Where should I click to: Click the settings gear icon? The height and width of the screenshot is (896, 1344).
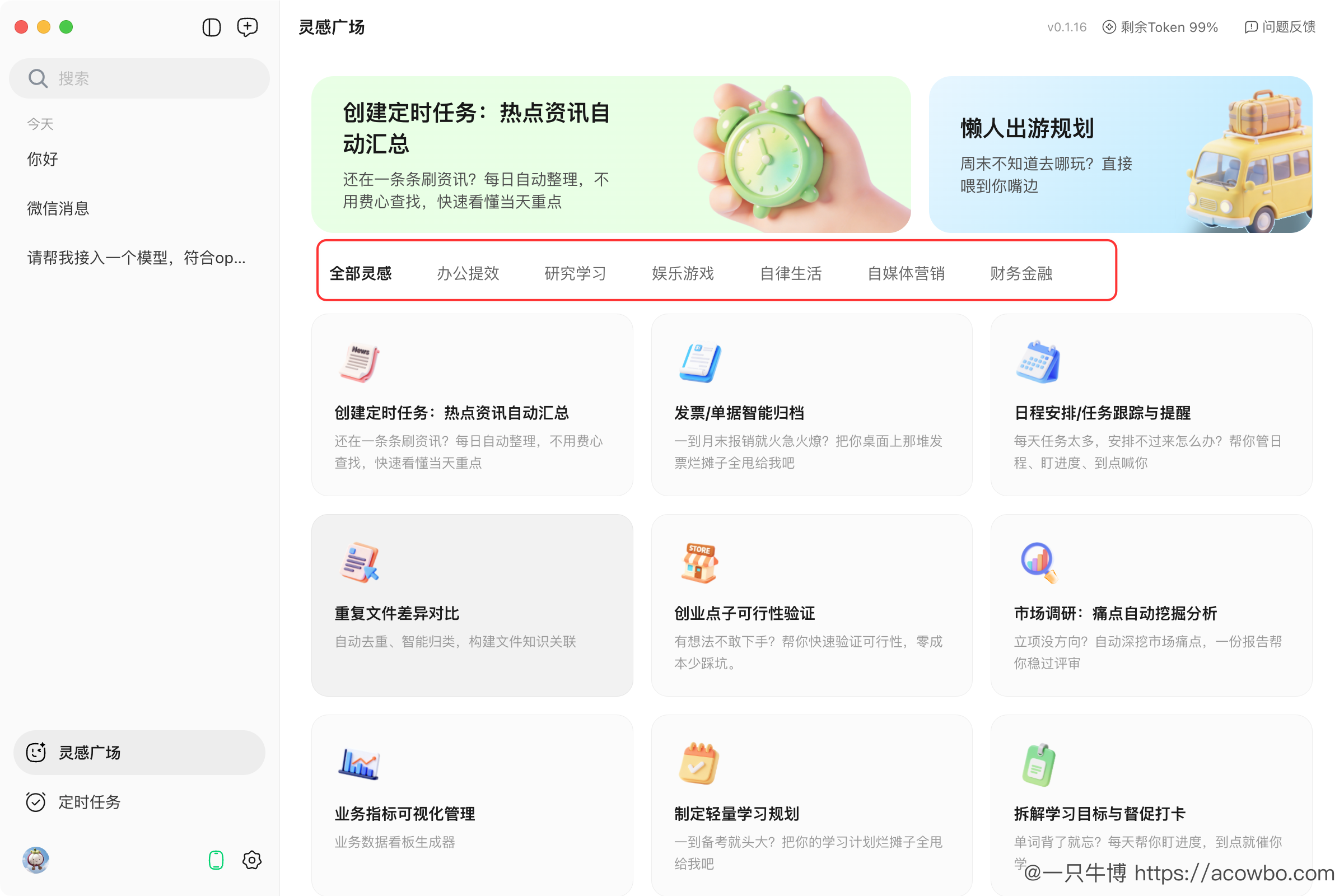point(251,860)
